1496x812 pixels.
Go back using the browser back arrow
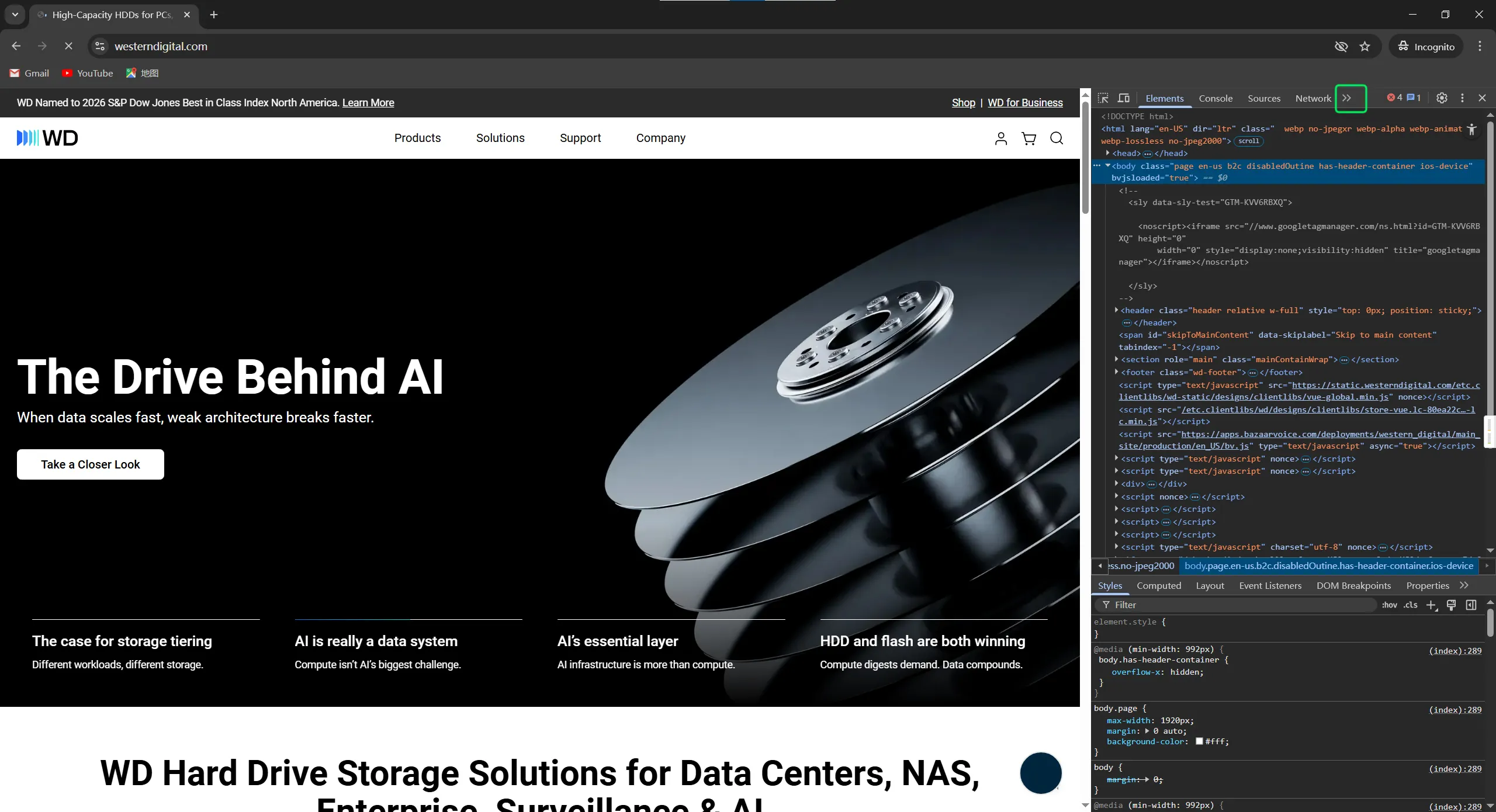coord(16,46)
